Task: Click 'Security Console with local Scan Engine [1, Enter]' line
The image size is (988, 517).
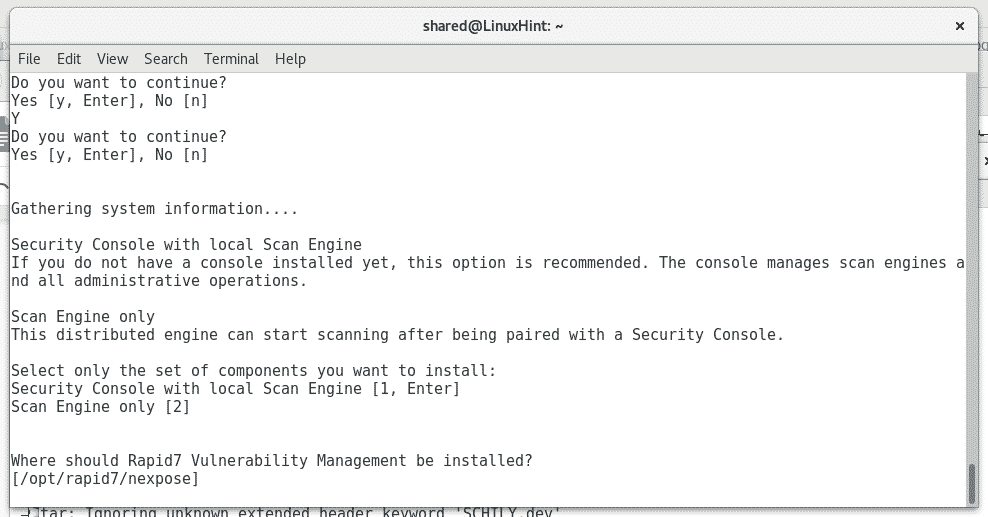Action: point(236,389)
